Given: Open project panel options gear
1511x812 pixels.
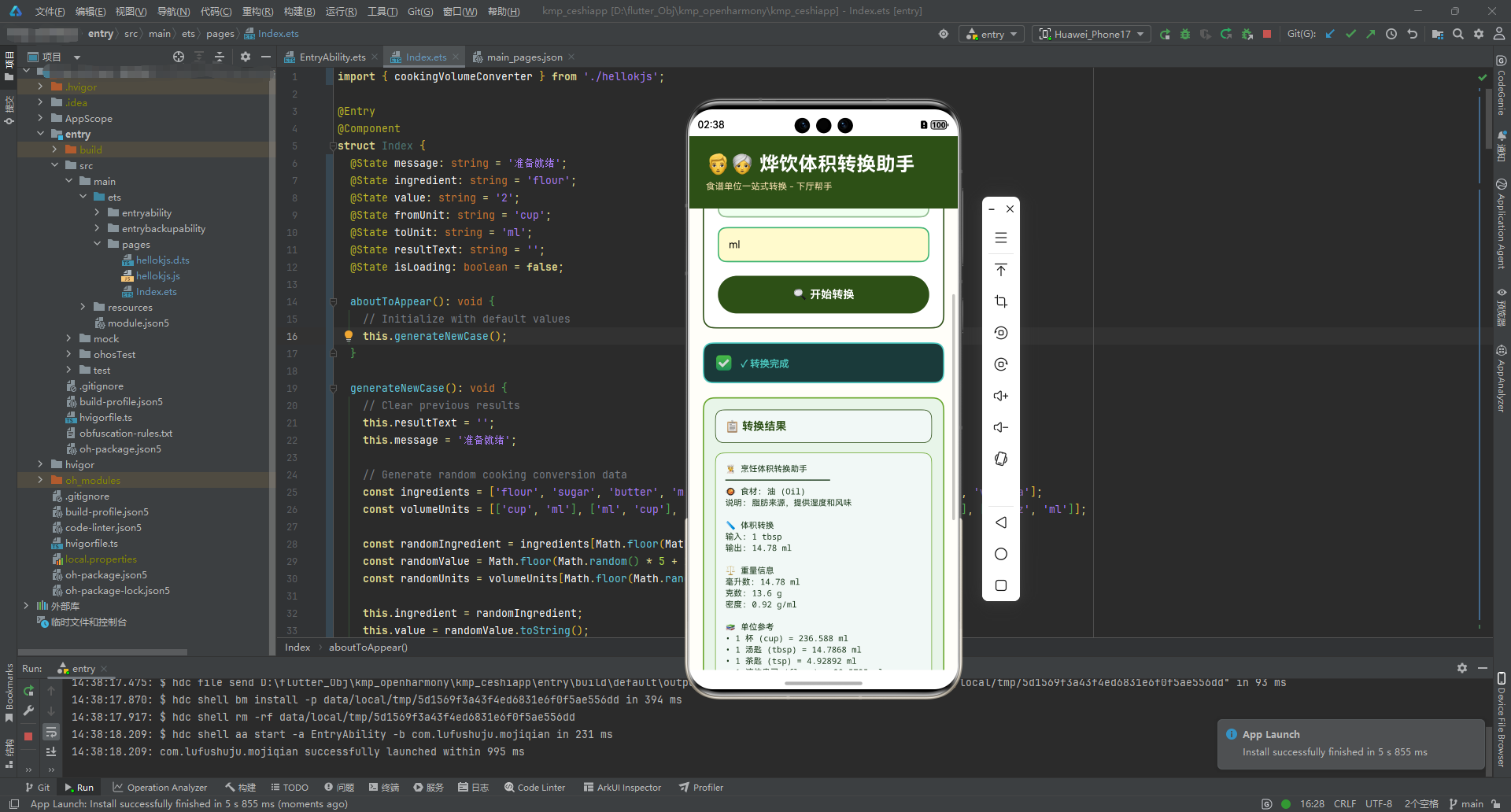Looking at the screenshot, I should point(246,57).
